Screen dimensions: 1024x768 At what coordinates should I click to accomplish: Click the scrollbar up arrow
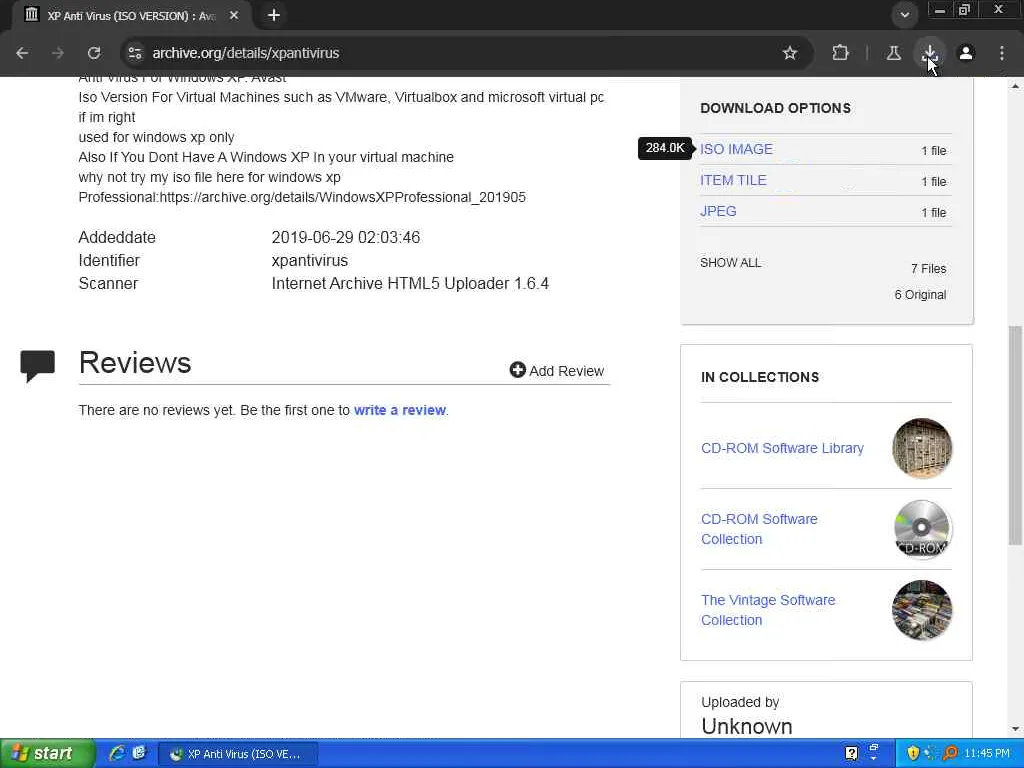pos(1015,86)
